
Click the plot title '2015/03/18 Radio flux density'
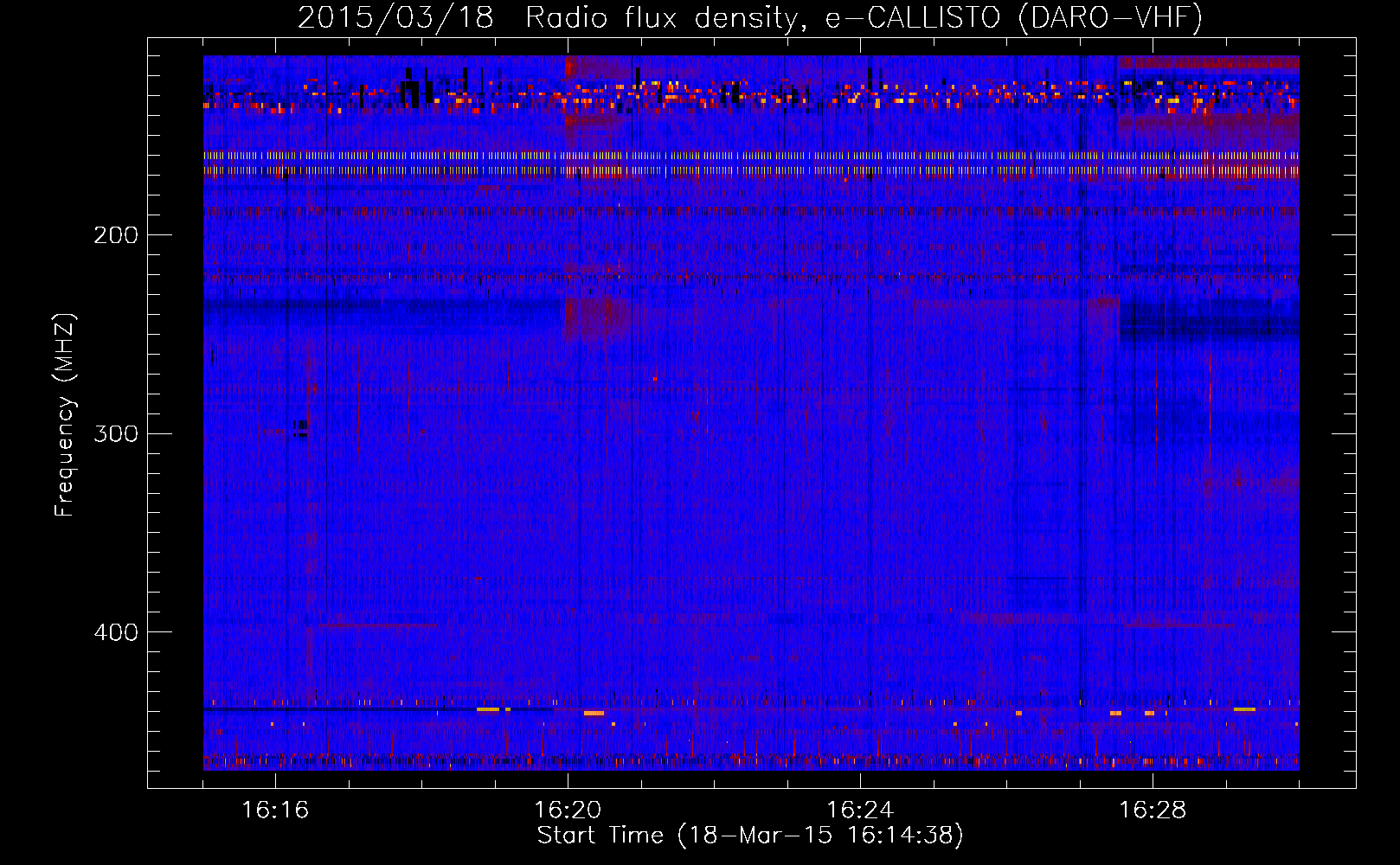pyautogui.click(x=750, y=17)
